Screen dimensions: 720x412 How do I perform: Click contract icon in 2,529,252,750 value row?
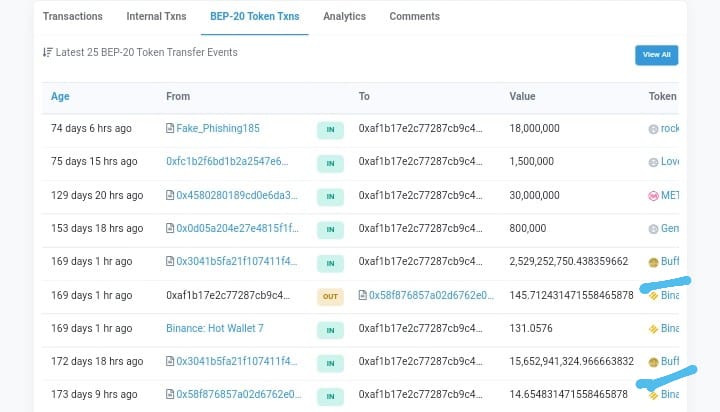tap(170, 261)
